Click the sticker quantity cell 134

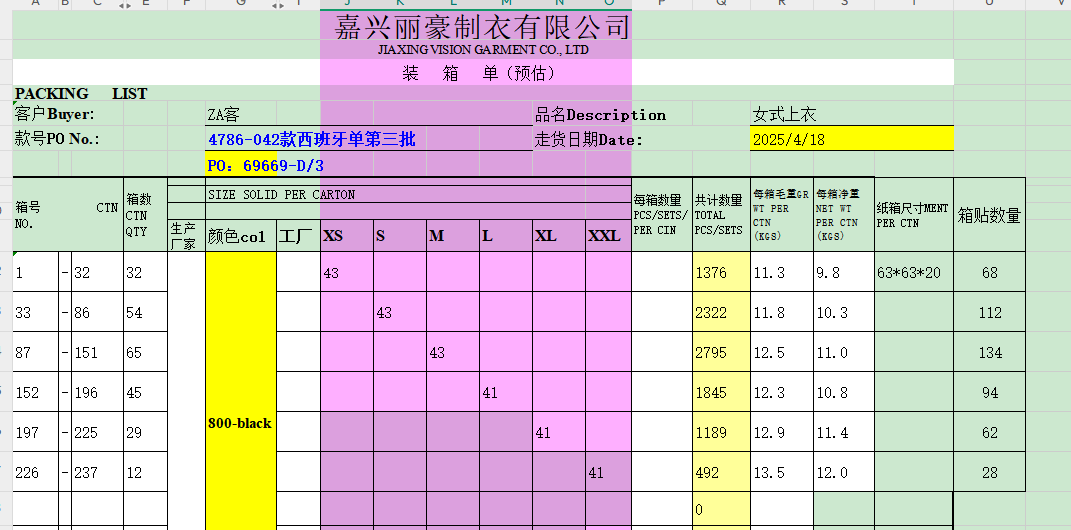[x=990, y=353]
